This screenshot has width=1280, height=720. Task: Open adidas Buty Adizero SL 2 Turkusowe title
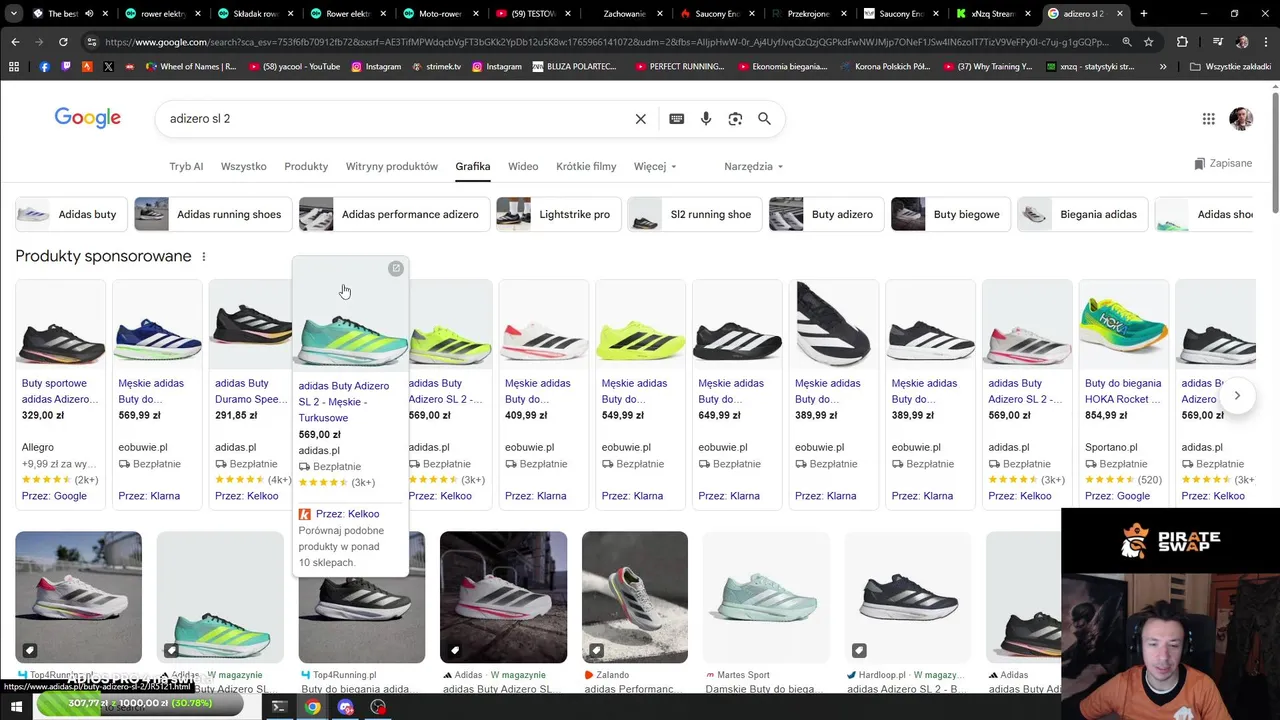click(x=344, y=402)
